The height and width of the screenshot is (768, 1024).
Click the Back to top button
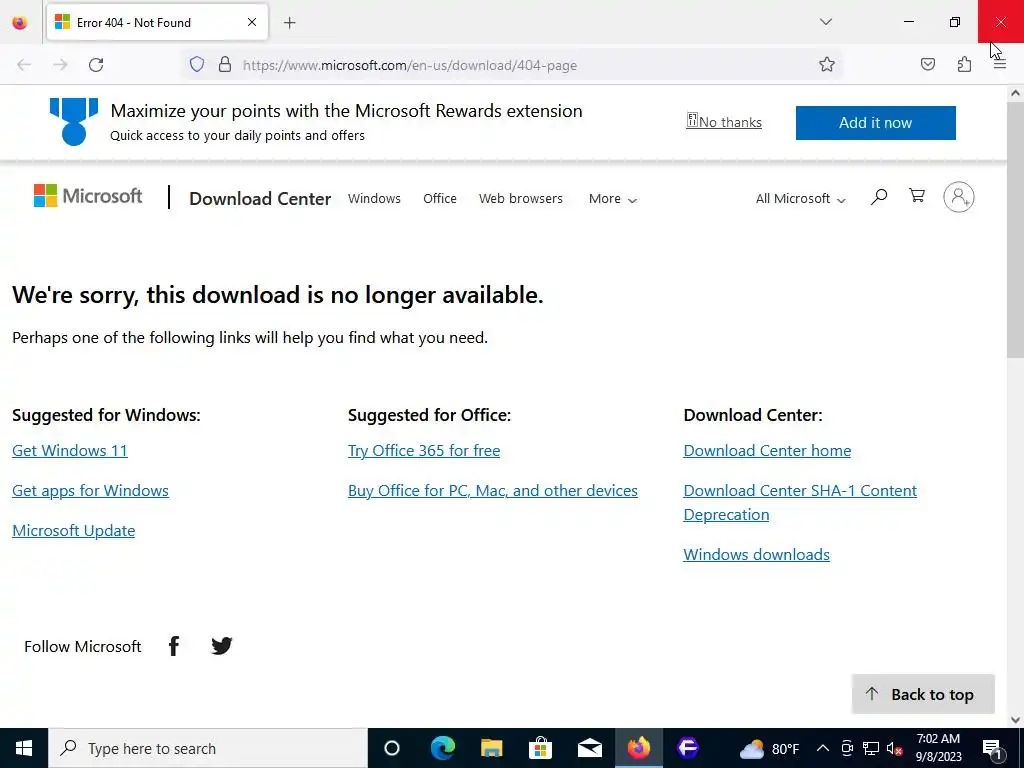click(923, 694)
